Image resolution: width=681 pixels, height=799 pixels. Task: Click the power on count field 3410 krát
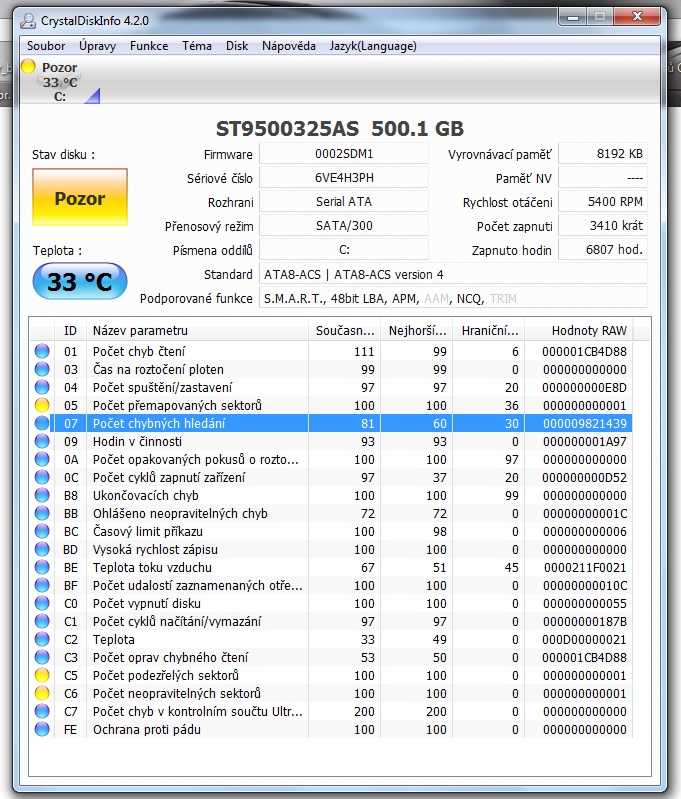(603, 225)
